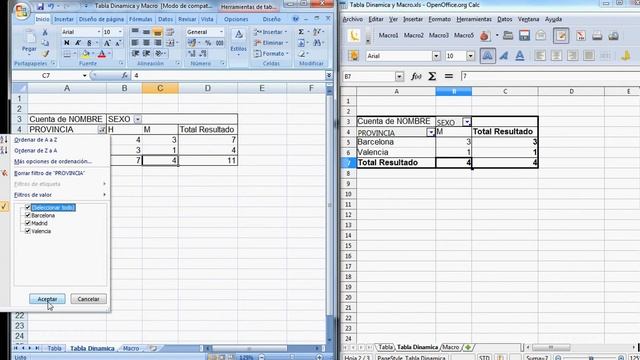The width and height of the screenshot is (640, 360).
Task: Click Excel's format painter brush
Action: [x=45, y=54]
